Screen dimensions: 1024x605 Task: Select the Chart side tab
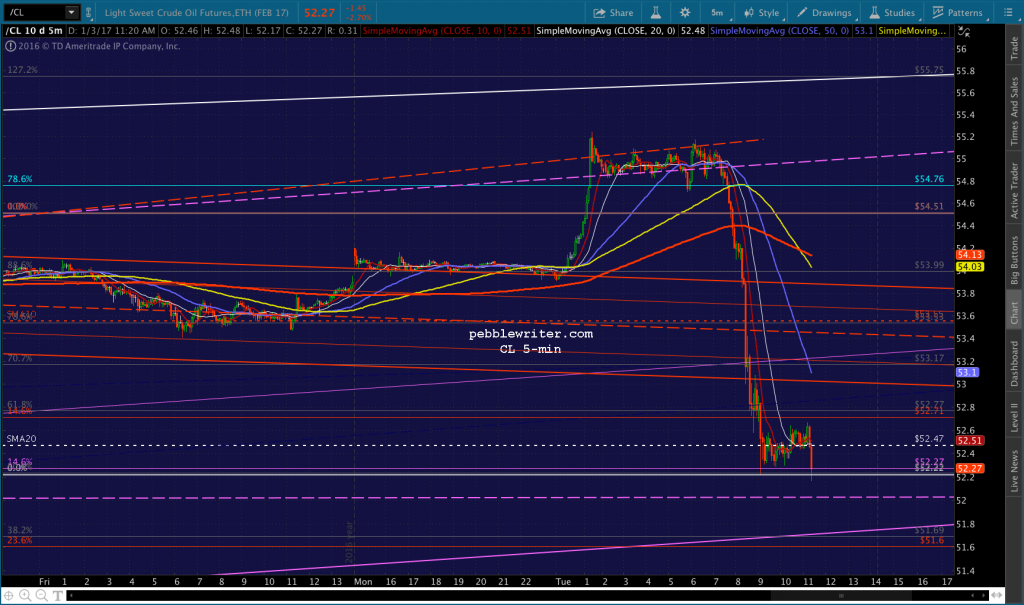1014,312
